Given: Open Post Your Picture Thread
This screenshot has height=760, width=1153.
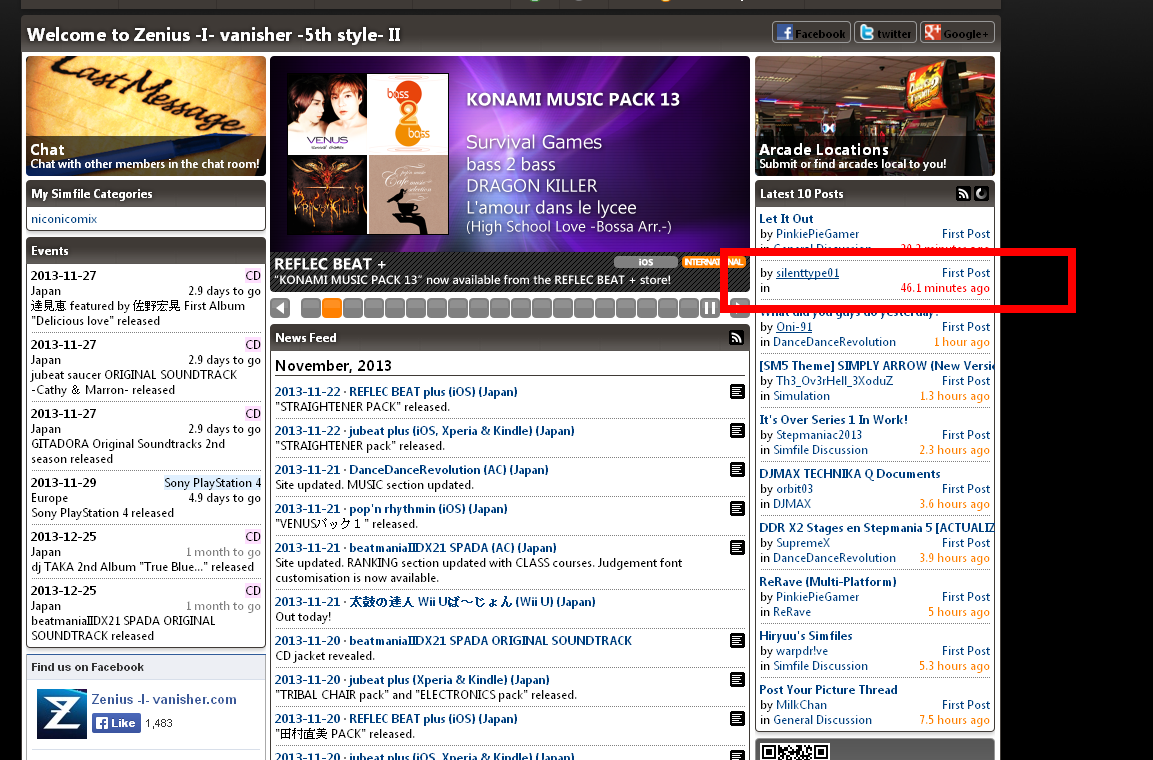Looking at the screenshot, I should pos(828,689).
